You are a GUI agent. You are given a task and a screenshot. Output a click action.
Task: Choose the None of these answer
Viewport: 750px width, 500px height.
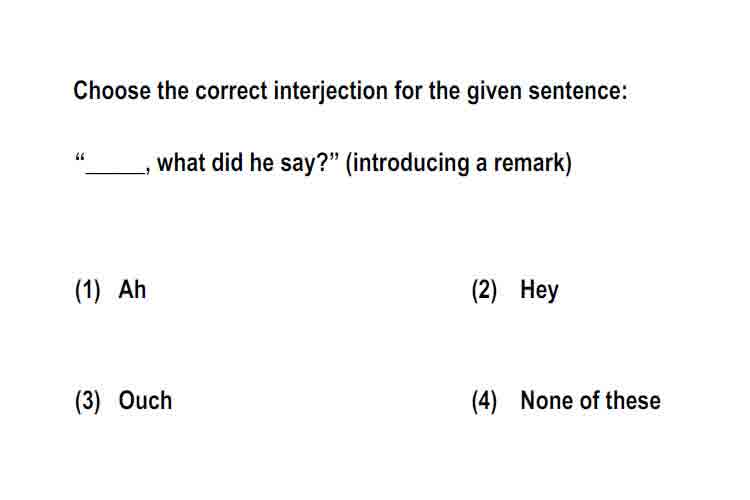pyautogui.click(x=590, y=400)
